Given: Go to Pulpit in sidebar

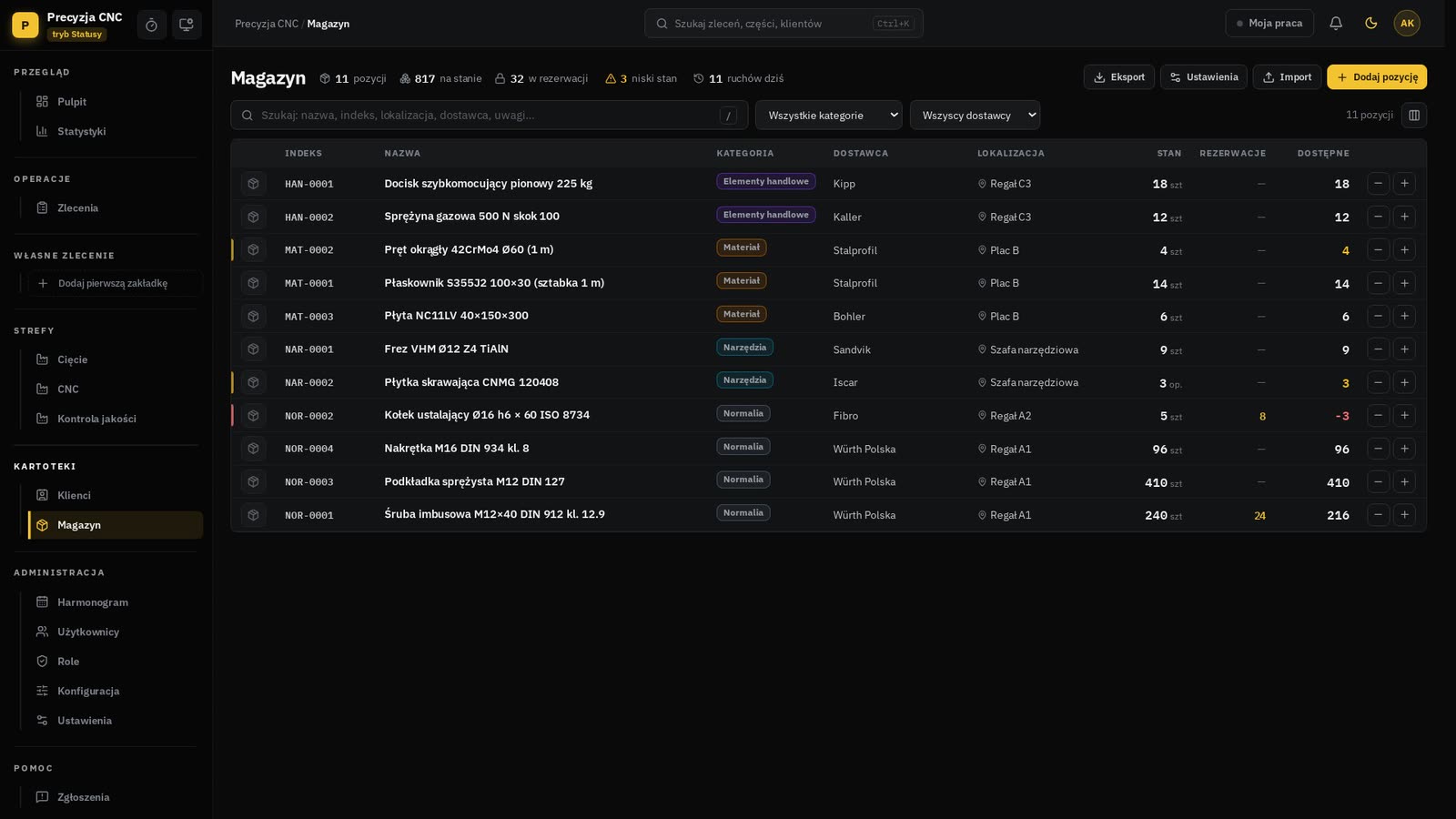Looking at the screenshot, I should (x=116, y=102).
